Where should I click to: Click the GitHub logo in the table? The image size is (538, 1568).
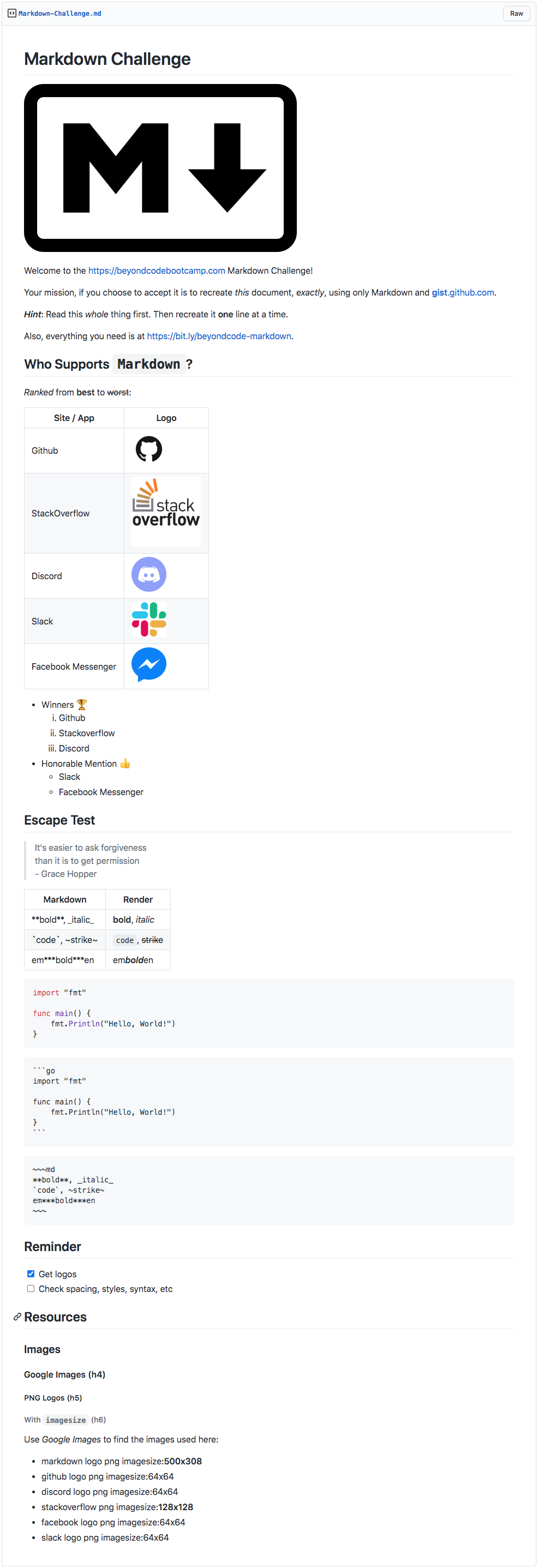148,450
